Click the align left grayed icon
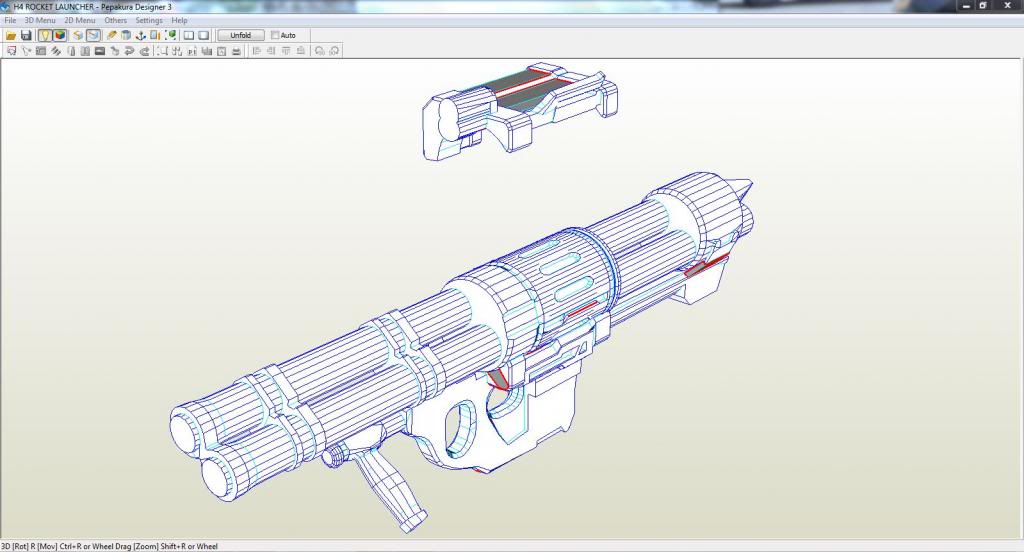This screenshot has height=552, width=1024. [x=257, y=51]
